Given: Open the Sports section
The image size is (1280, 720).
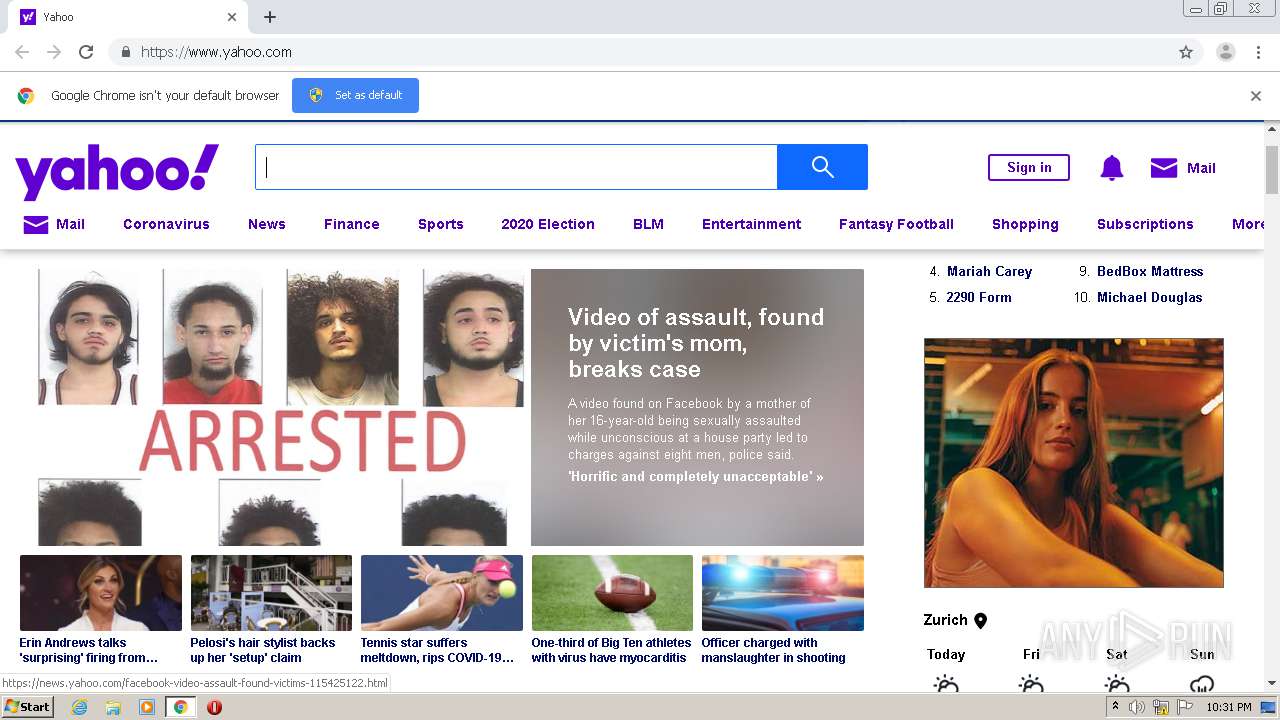Looking at the screenshot, I should [x=441, y=224].
